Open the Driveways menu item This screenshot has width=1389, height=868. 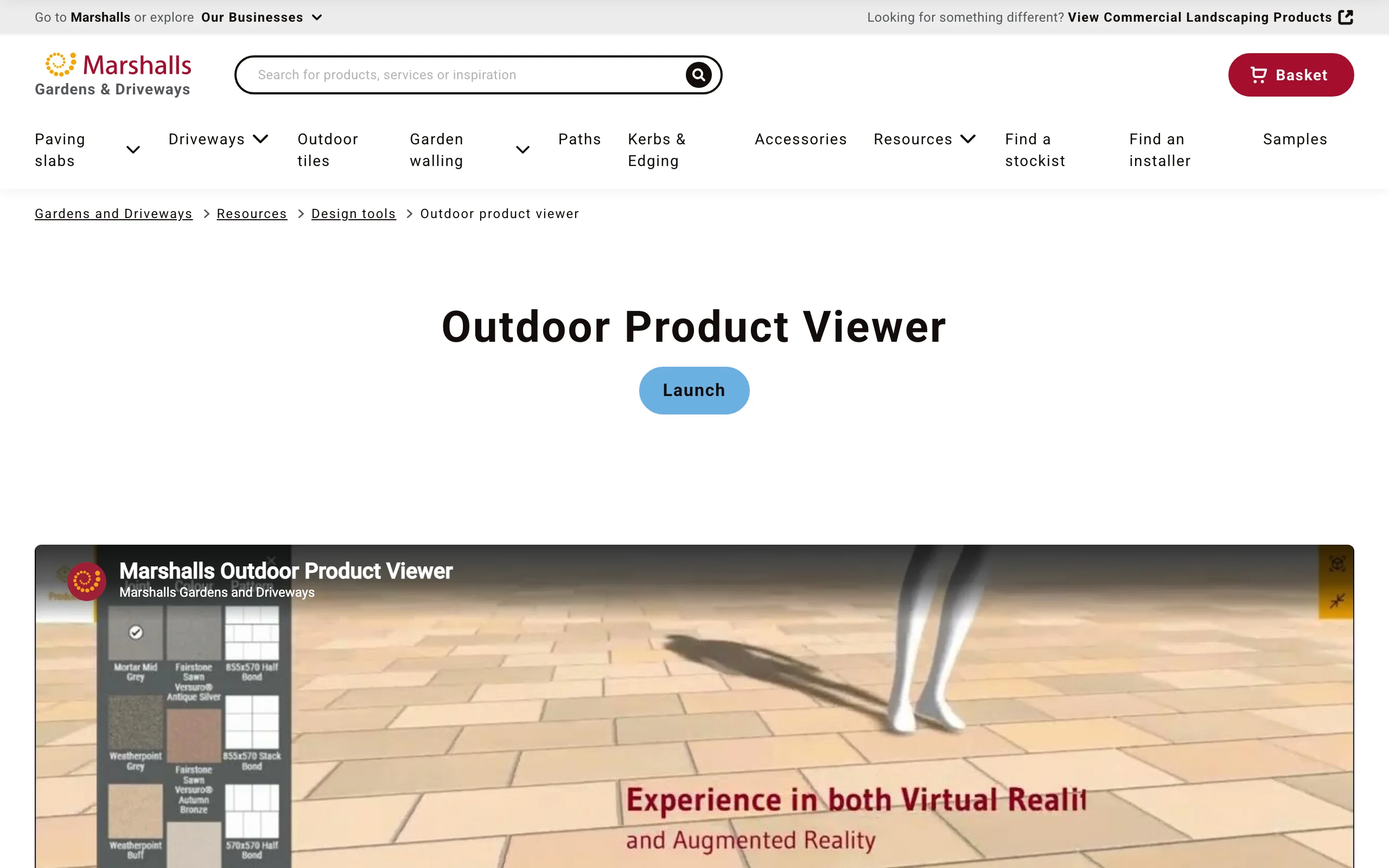[207, 139]
